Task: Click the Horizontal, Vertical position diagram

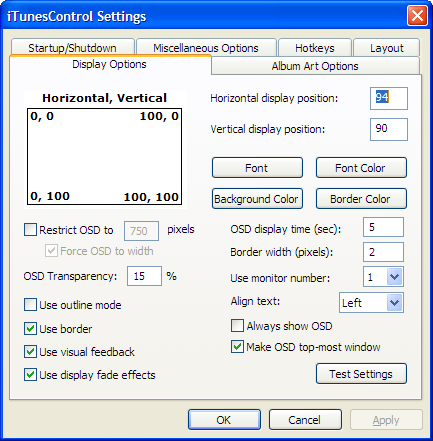Action: click(104, 156)
